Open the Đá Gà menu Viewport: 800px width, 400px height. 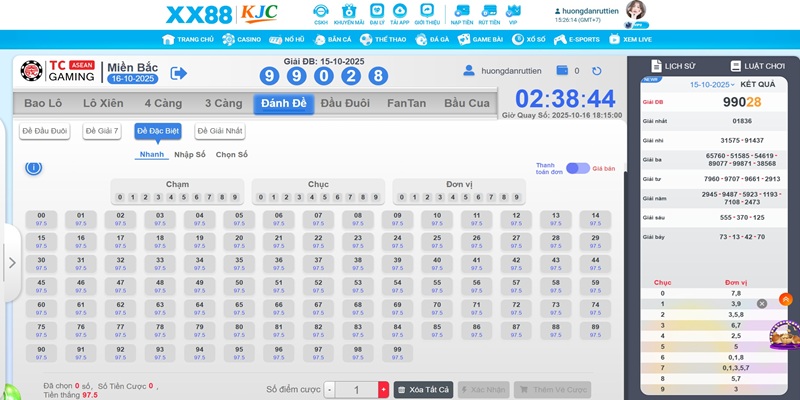click(432, 39)
